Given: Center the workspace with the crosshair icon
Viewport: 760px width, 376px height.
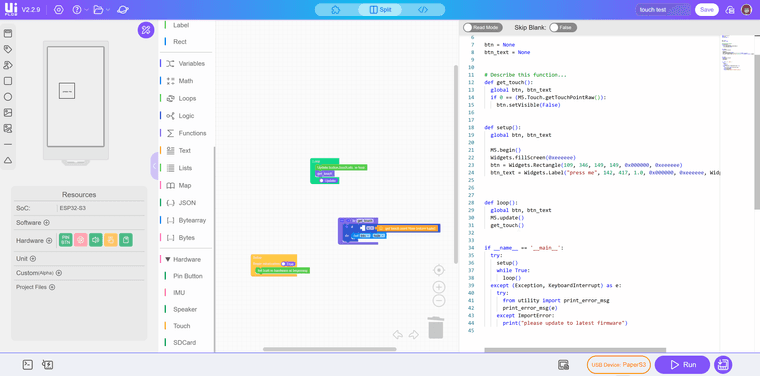Looking at the screenshot, I should pos(439,270).
